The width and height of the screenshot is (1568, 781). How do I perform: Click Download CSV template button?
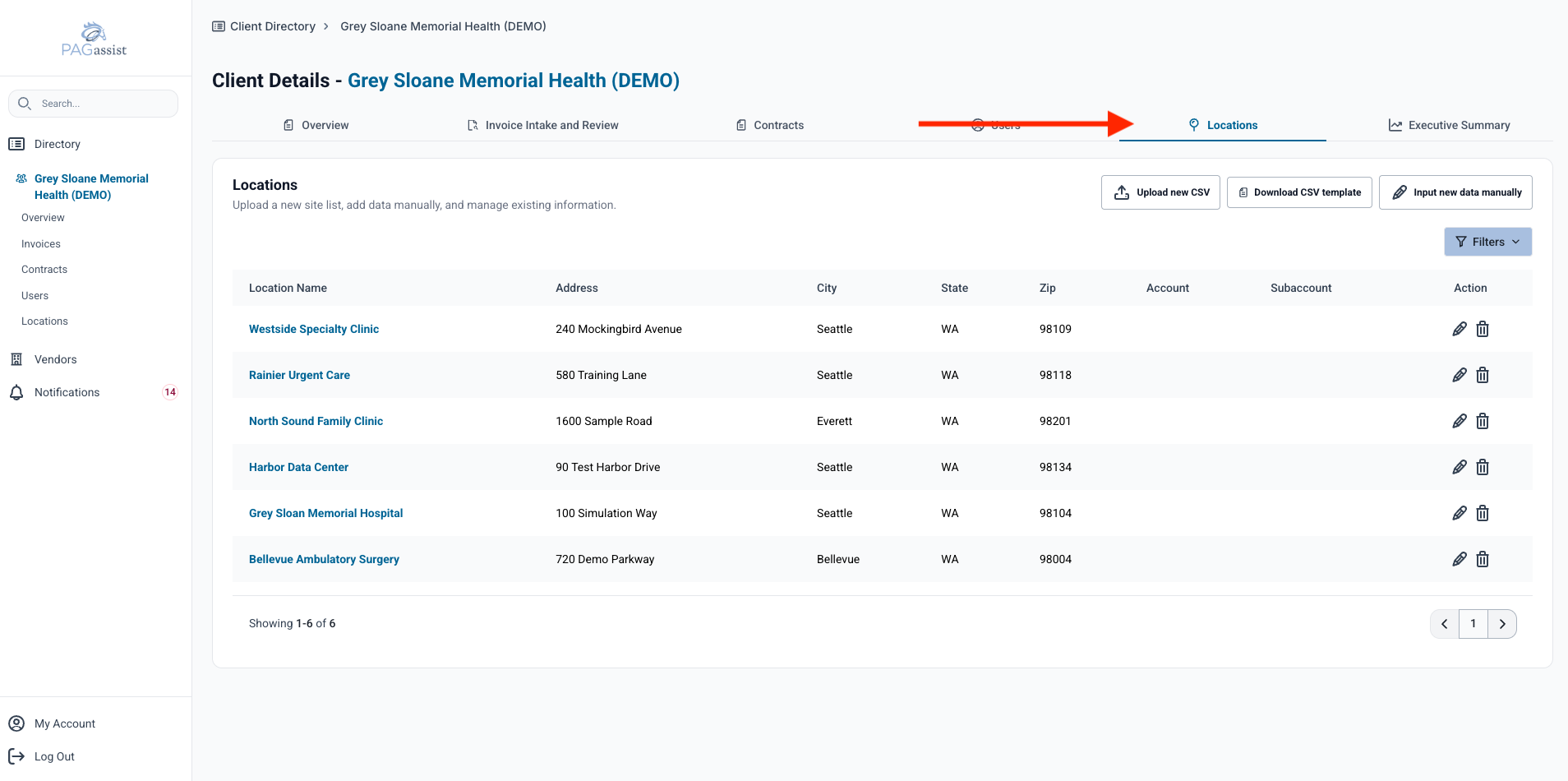tap(1299, 192)
